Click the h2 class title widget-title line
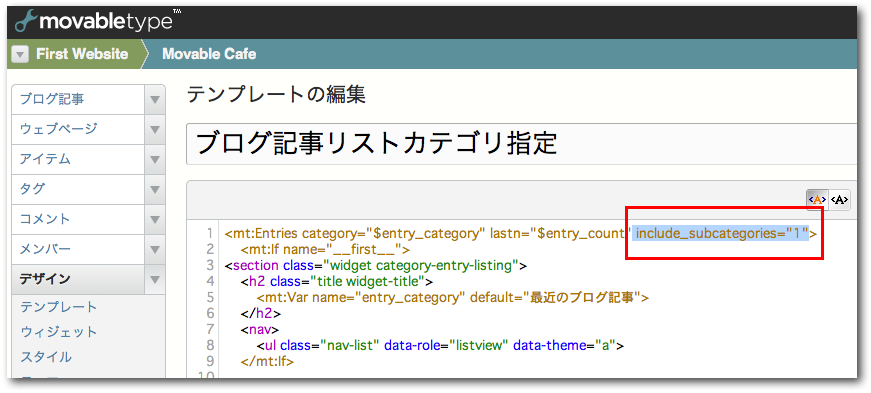This screenshot has width=871, height=393. (337, 281)
